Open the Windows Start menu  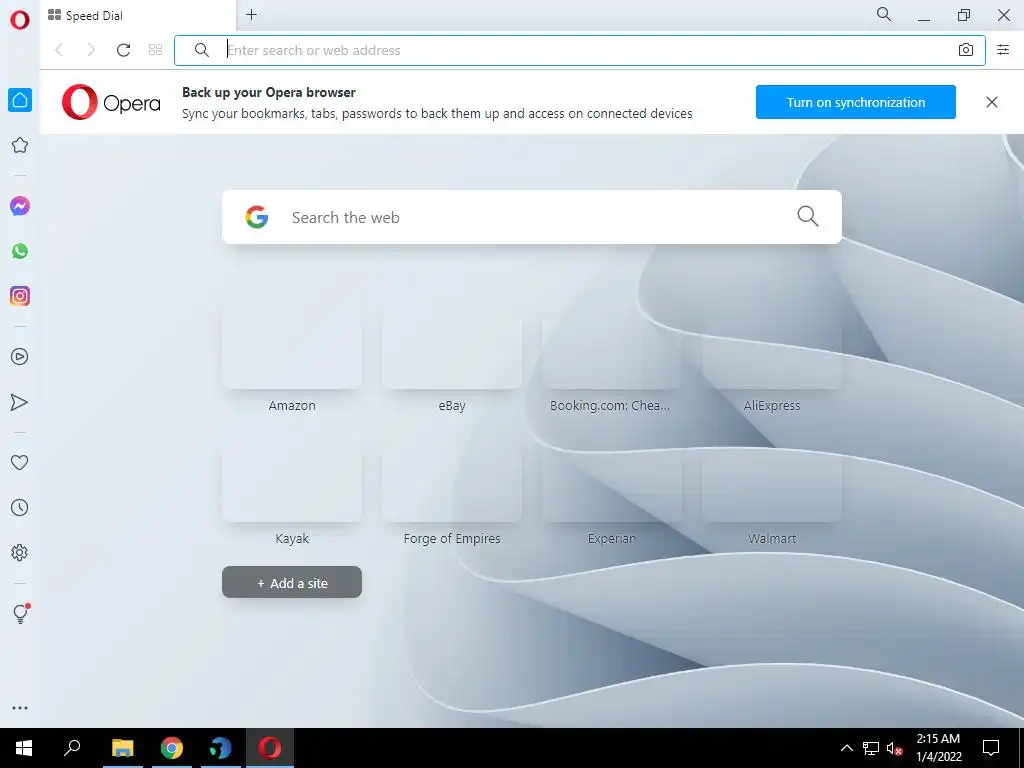coord(24,748)
